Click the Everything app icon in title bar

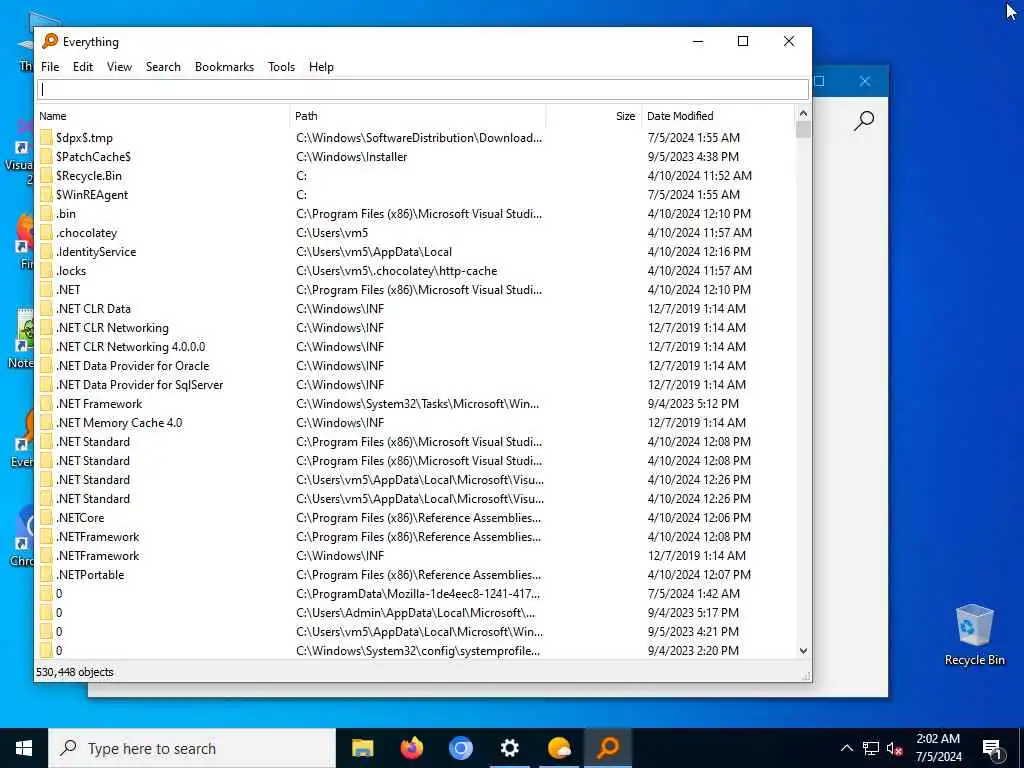[x=50, y=41]
